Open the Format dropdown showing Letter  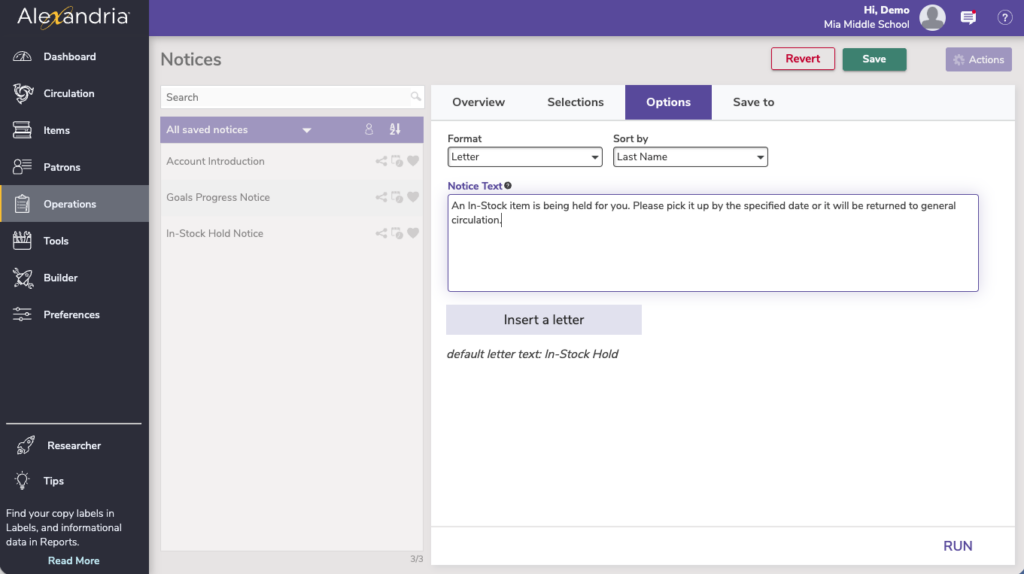[524, 157]
